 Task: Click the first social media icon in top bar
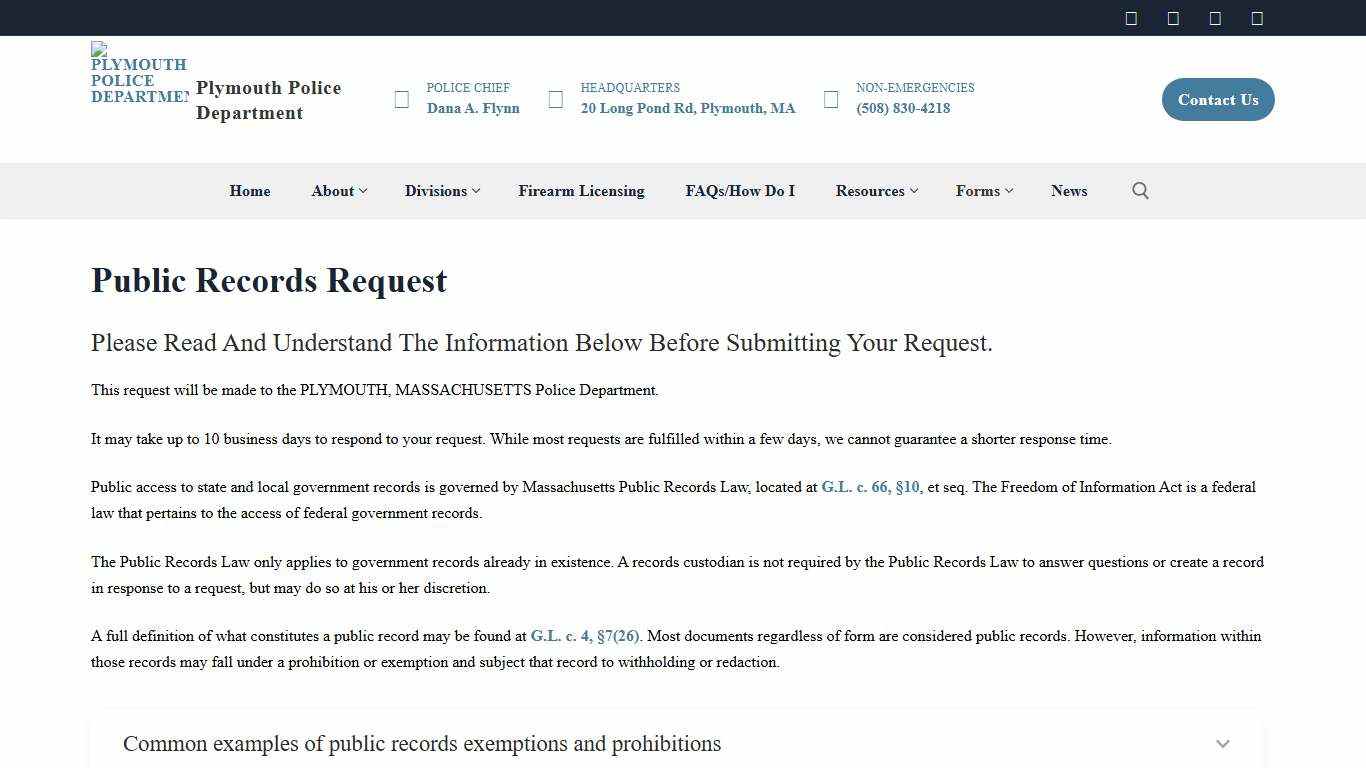click(1131, 17)
